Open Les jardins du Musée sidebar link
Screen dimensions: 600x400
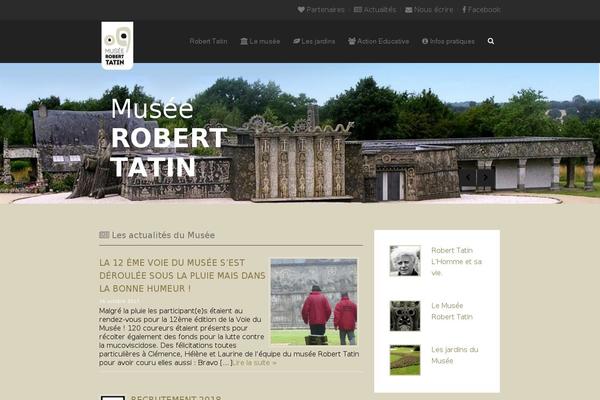[455, 355]
